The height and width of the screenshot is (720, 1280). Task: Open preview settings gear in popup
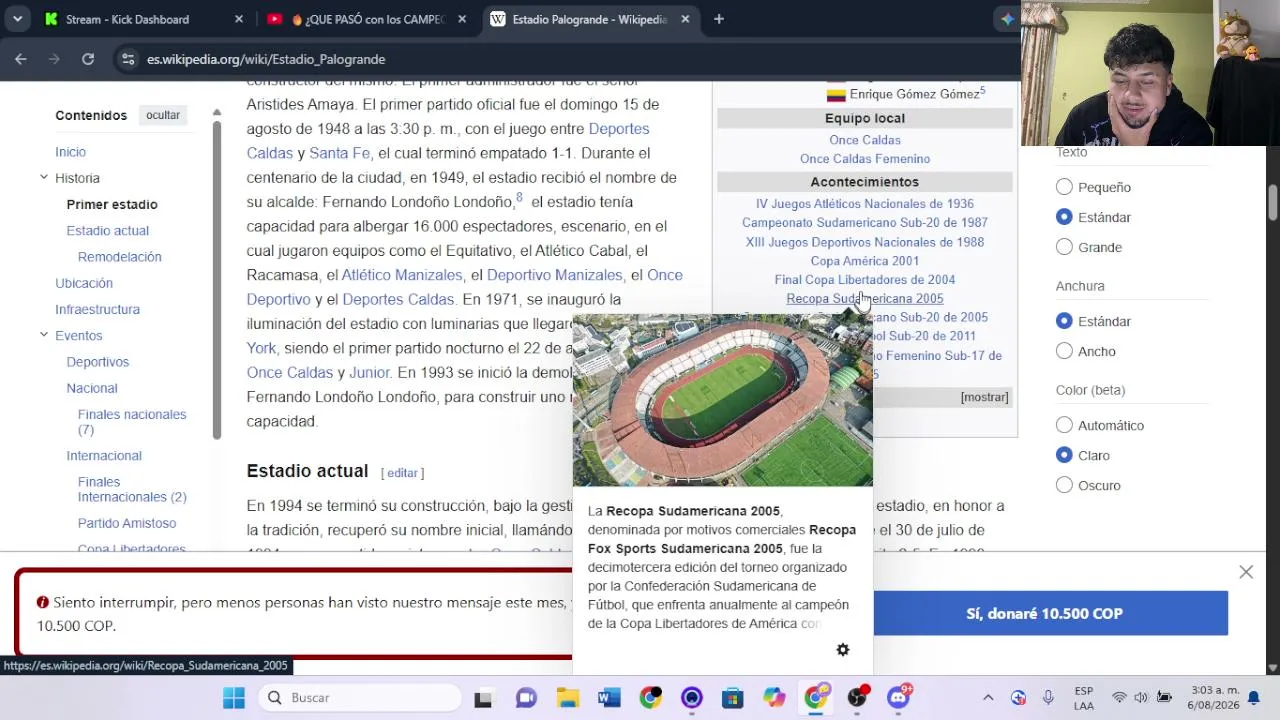[843, 650]
